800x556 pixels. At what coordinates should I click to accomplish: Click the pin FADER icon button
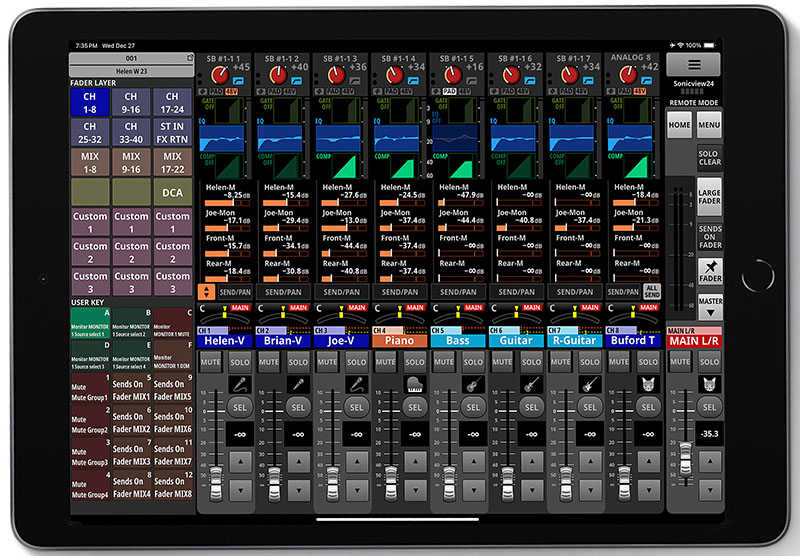[x=709, y=272]
